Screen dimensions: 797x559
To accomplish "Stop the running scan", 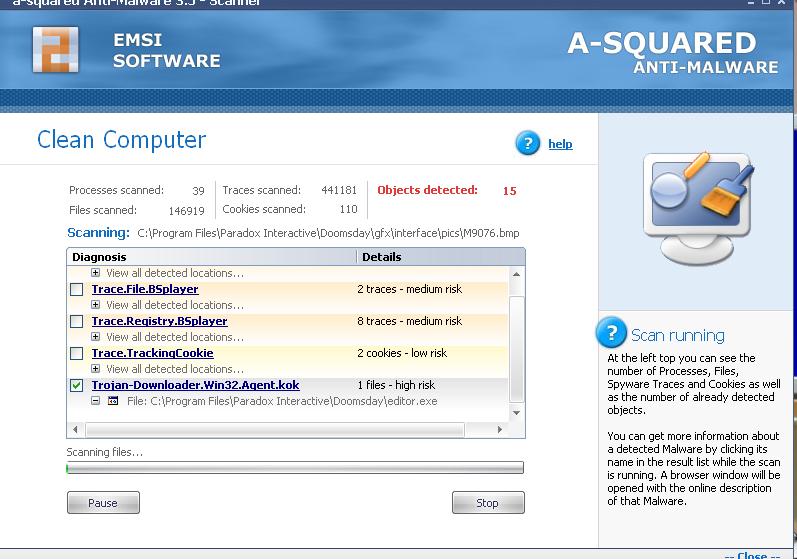I will click(488, 503).
